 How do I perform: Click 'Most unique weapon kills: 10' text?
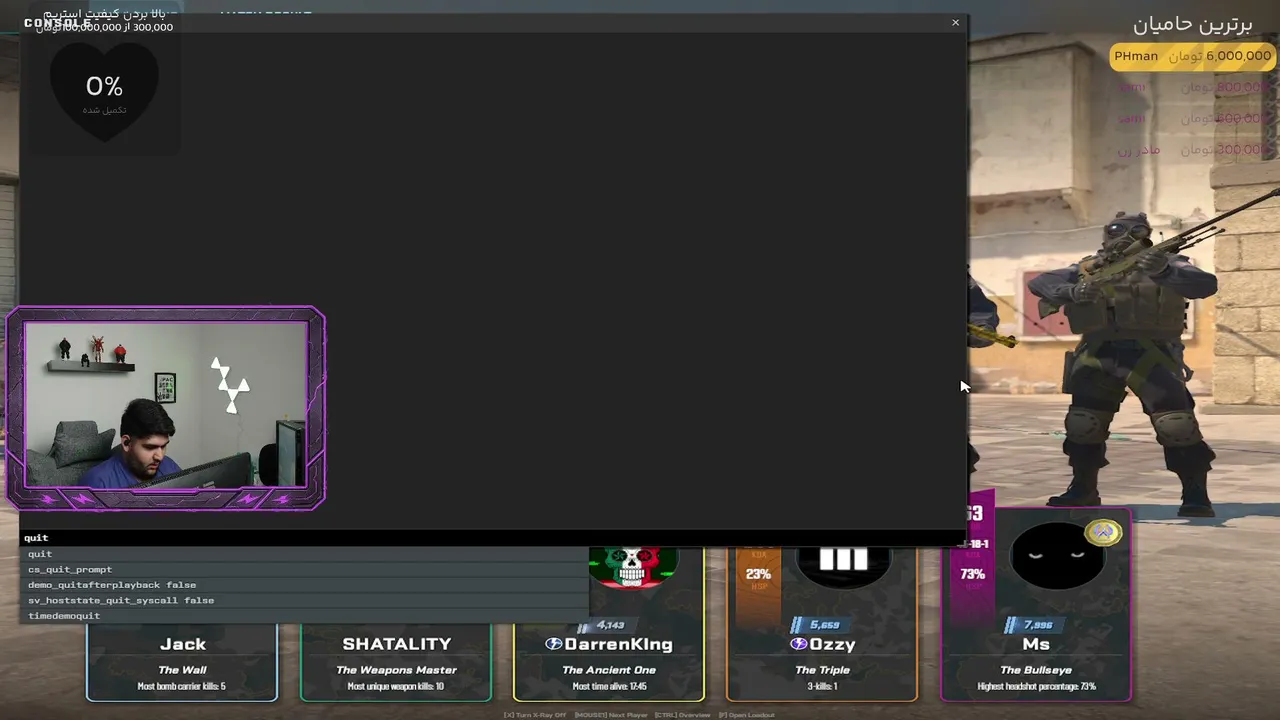pos(396,686)
